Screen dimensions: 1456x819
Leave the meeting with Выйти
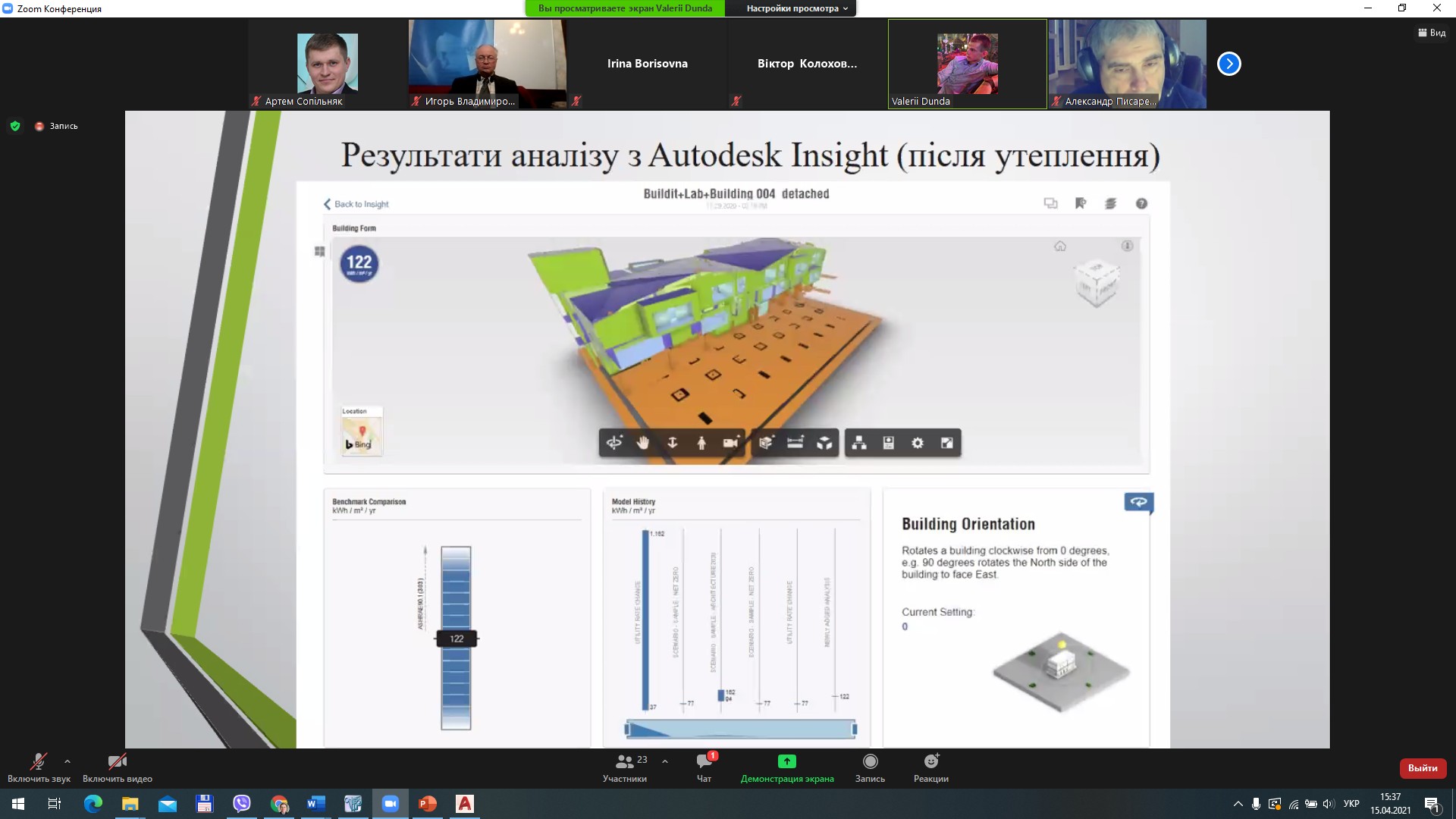(x=1423, y=768)
